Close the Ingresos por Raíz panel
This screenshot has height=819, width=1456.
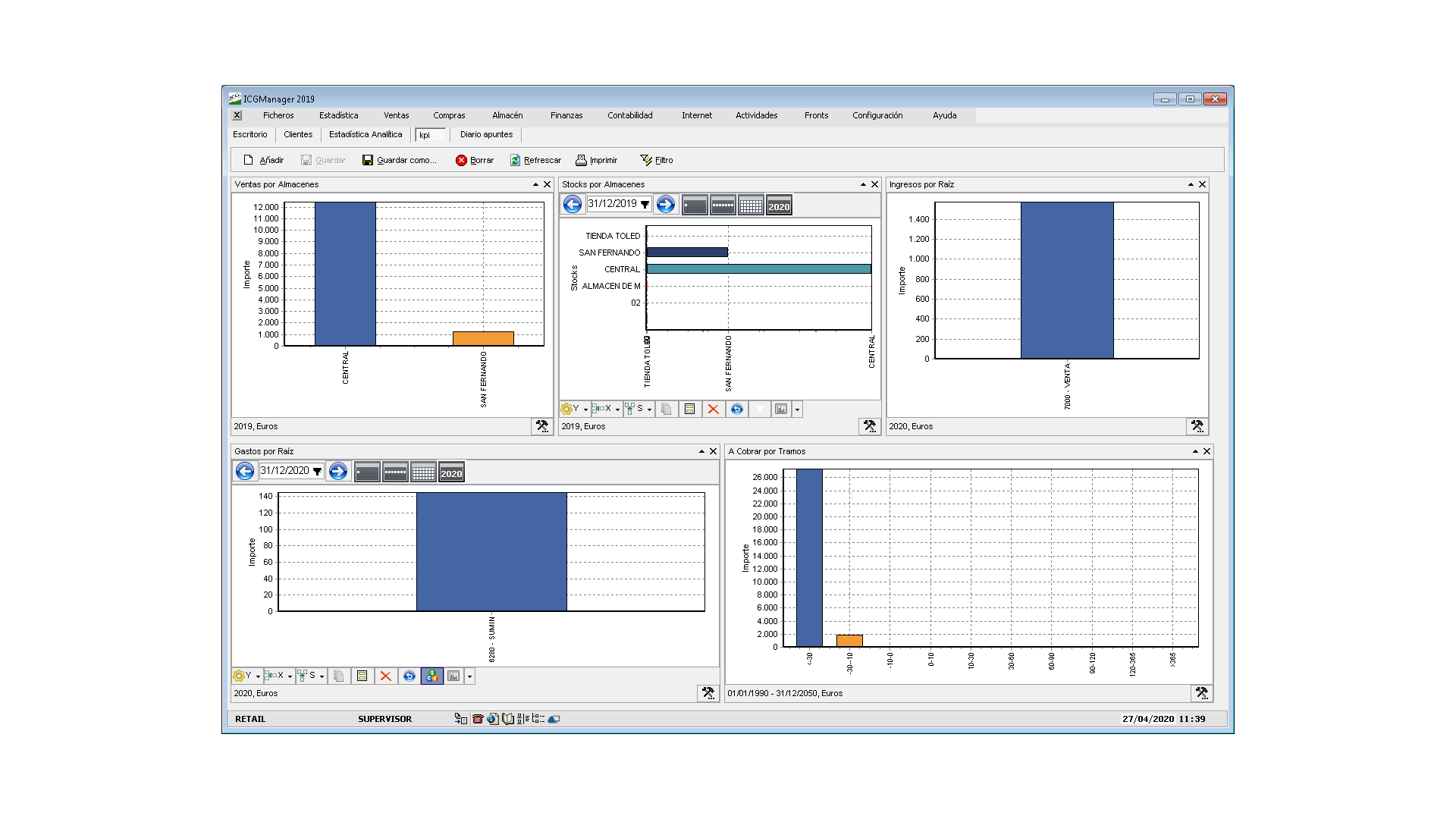pyautogui.click(x=1202, y=184)
